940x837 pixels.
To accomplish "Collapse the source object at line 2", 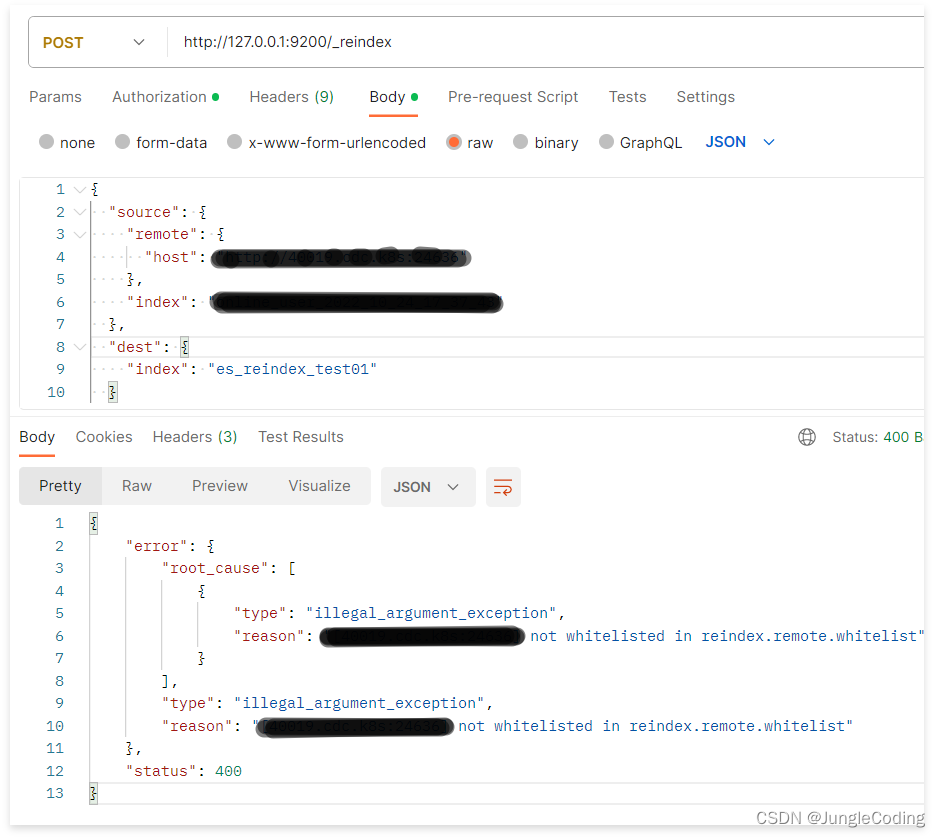I will [79, 211].
